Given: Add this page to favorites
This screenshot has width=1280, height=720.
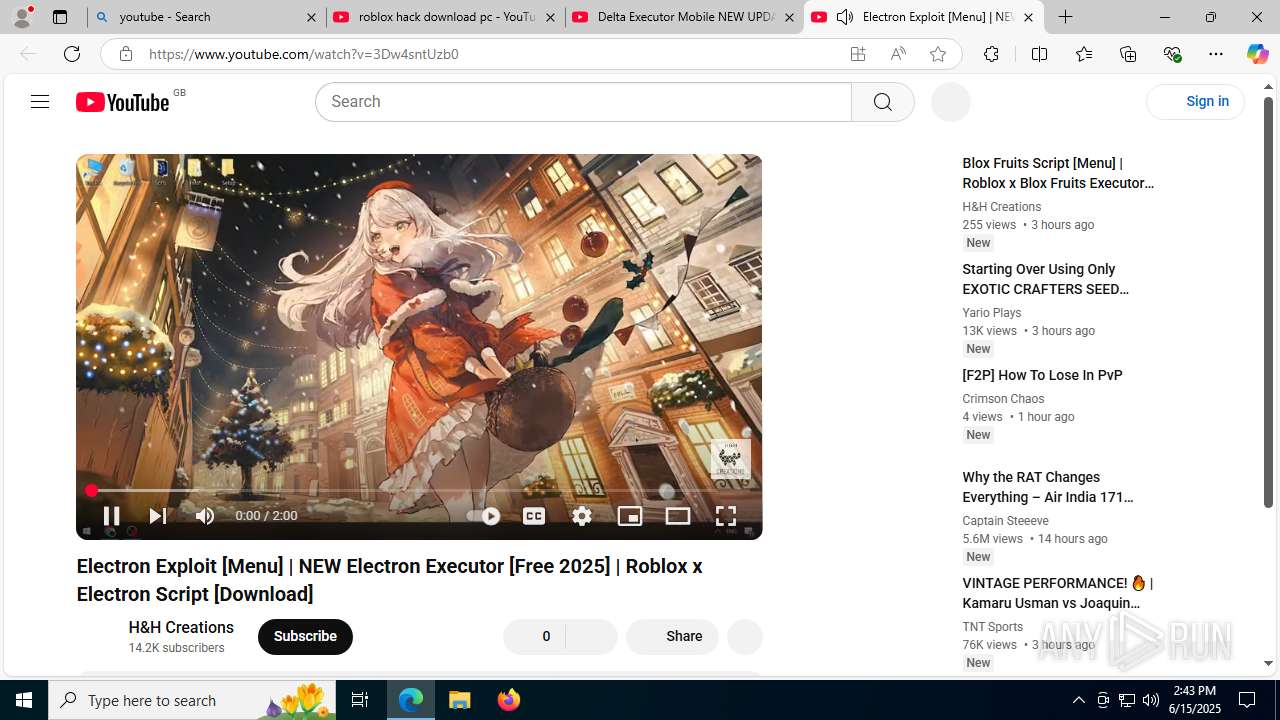Looking at the screenshot, I should (938, 54).
